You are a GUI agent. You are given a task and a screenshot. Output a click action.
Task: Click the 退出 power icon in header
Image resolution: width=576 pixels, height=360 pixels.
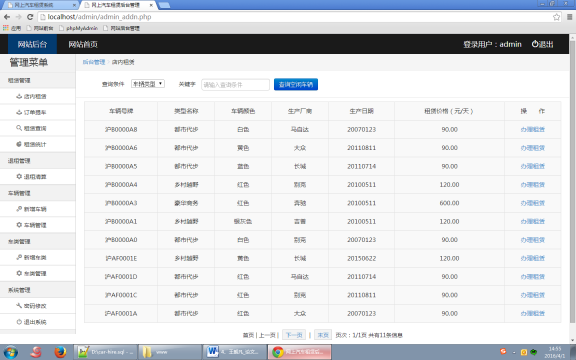(x=535, y=44)
